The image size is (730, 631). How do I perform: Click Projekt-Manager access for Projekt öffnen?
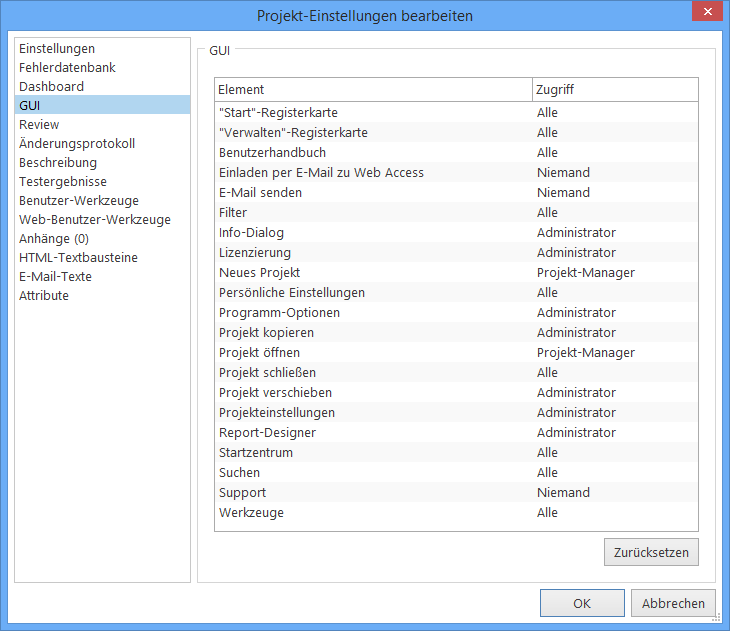pyautogui.click(x=586, y=353)
